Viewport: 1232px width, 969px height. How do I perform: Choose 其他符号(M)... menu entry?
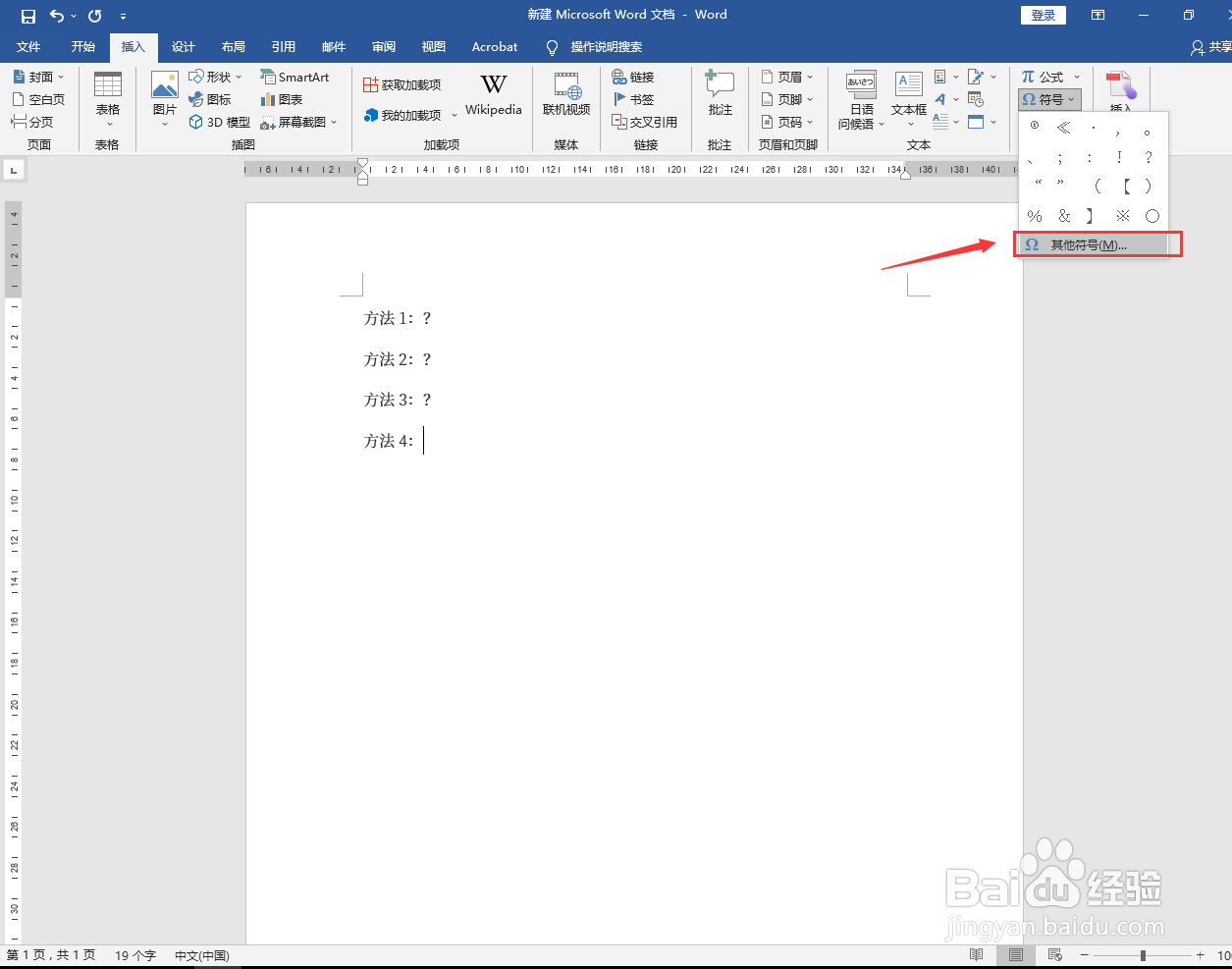click(x=1092, y=244)
